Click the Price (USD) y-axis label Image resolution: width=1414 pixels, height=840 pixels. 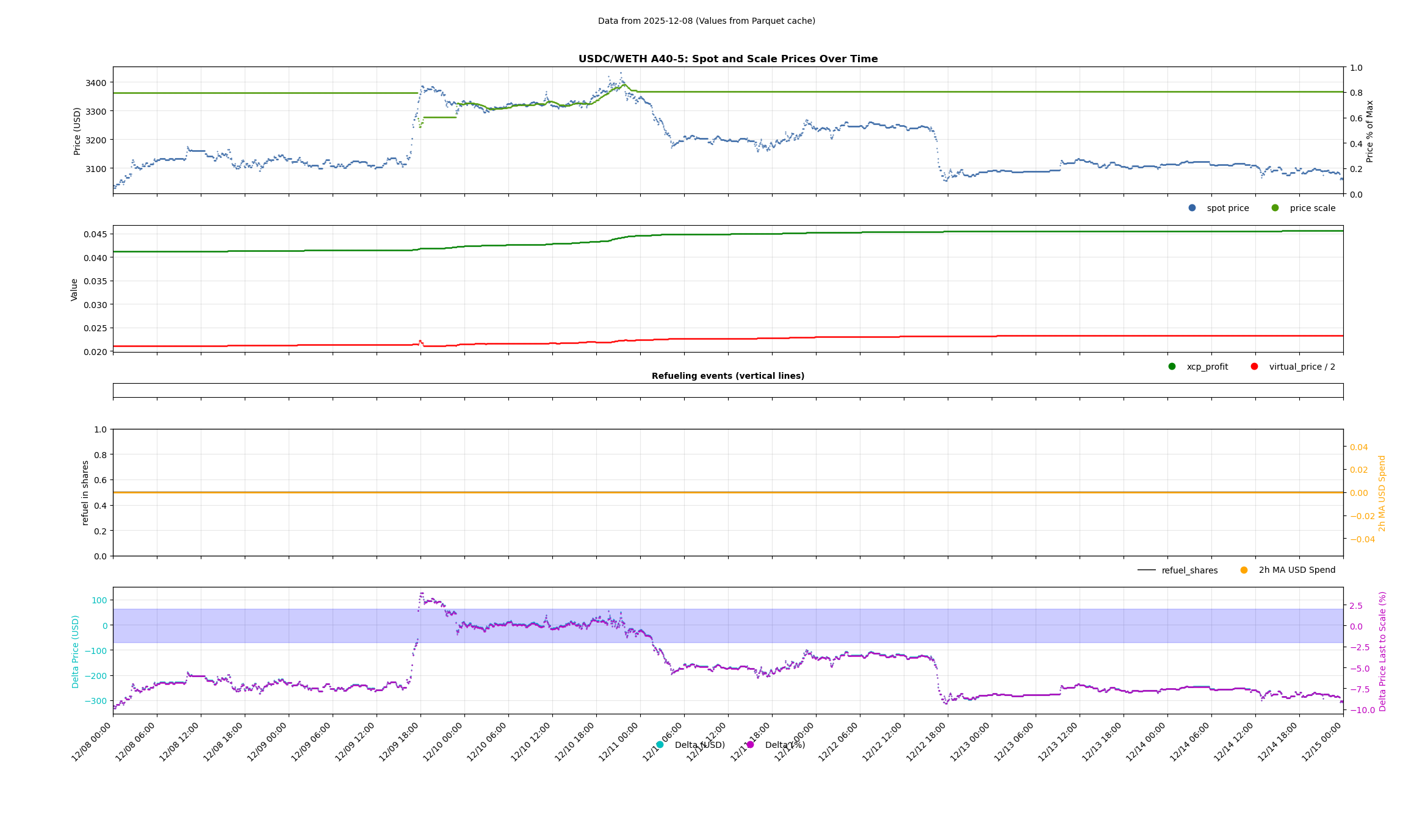77,131
